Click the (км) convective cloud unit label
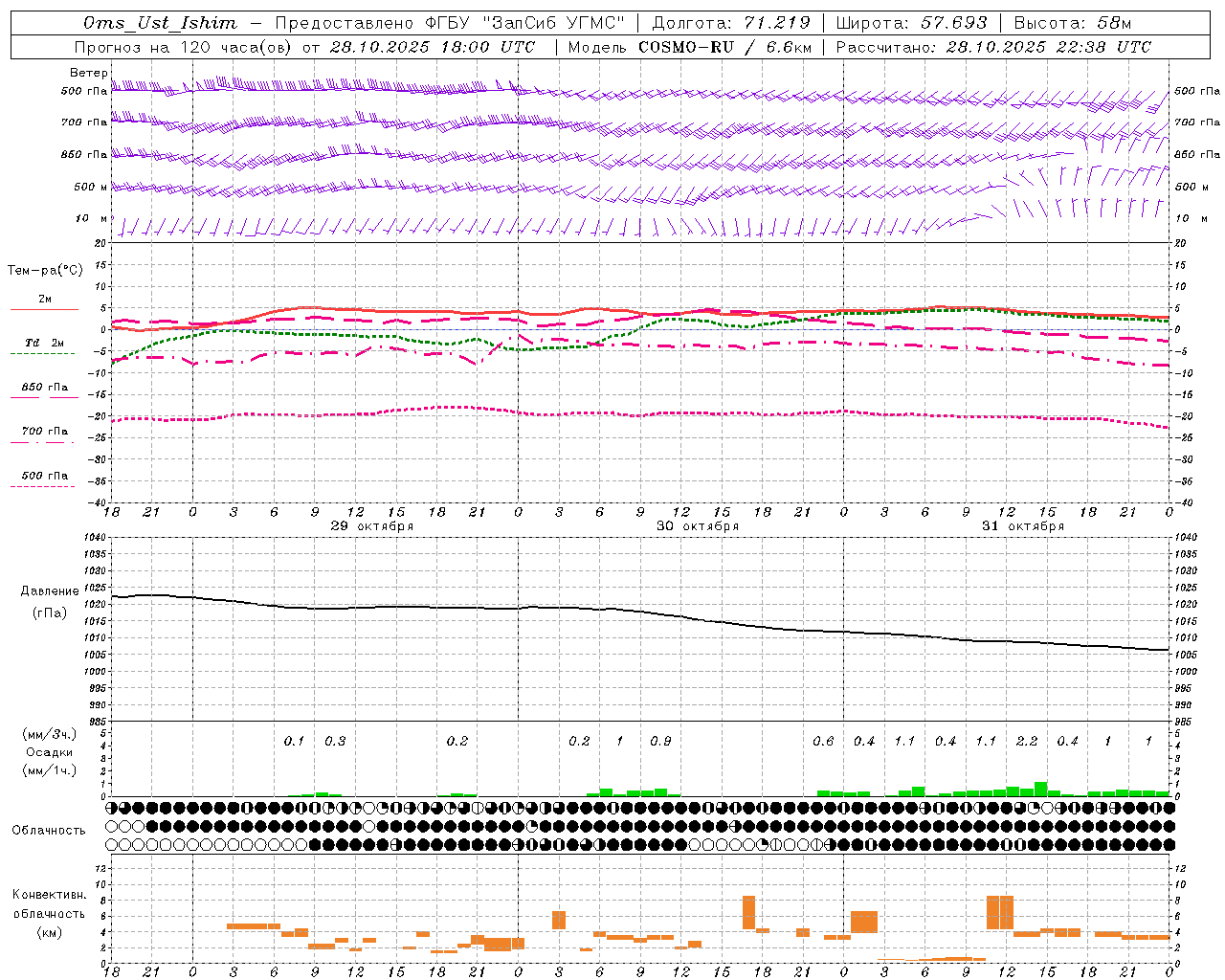1225x980 pixels. [x=49, y=932]
